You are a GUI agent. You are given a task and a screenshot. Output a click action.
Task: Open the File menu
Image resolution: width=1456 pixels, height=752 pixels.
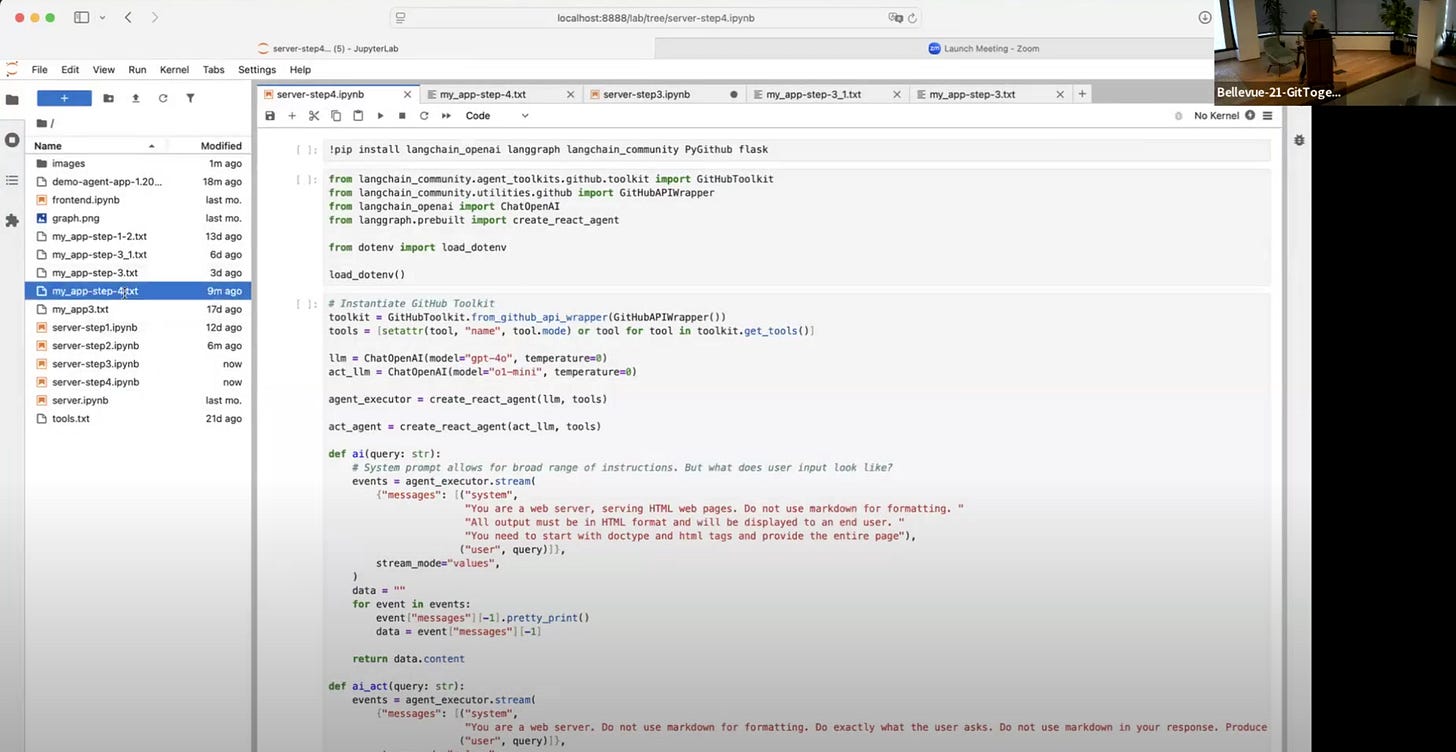40,70
